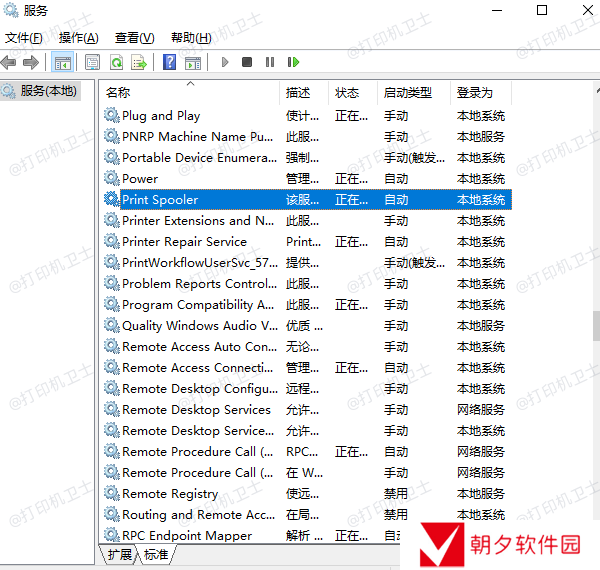Select Problem Reports Control... service

[x=199, y=284]
